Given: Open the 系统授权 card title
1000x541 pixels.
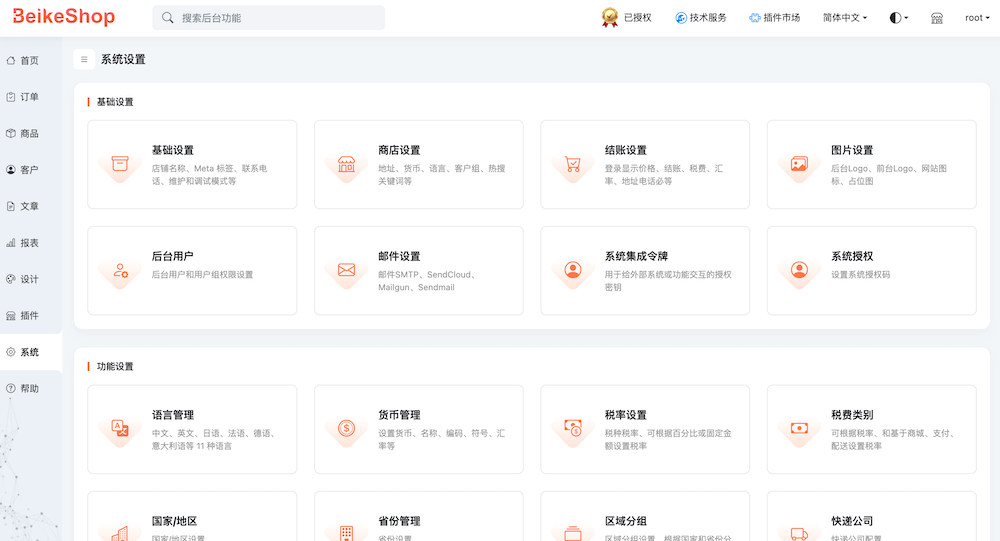Looking at the screenshot, I should (852, 256).
